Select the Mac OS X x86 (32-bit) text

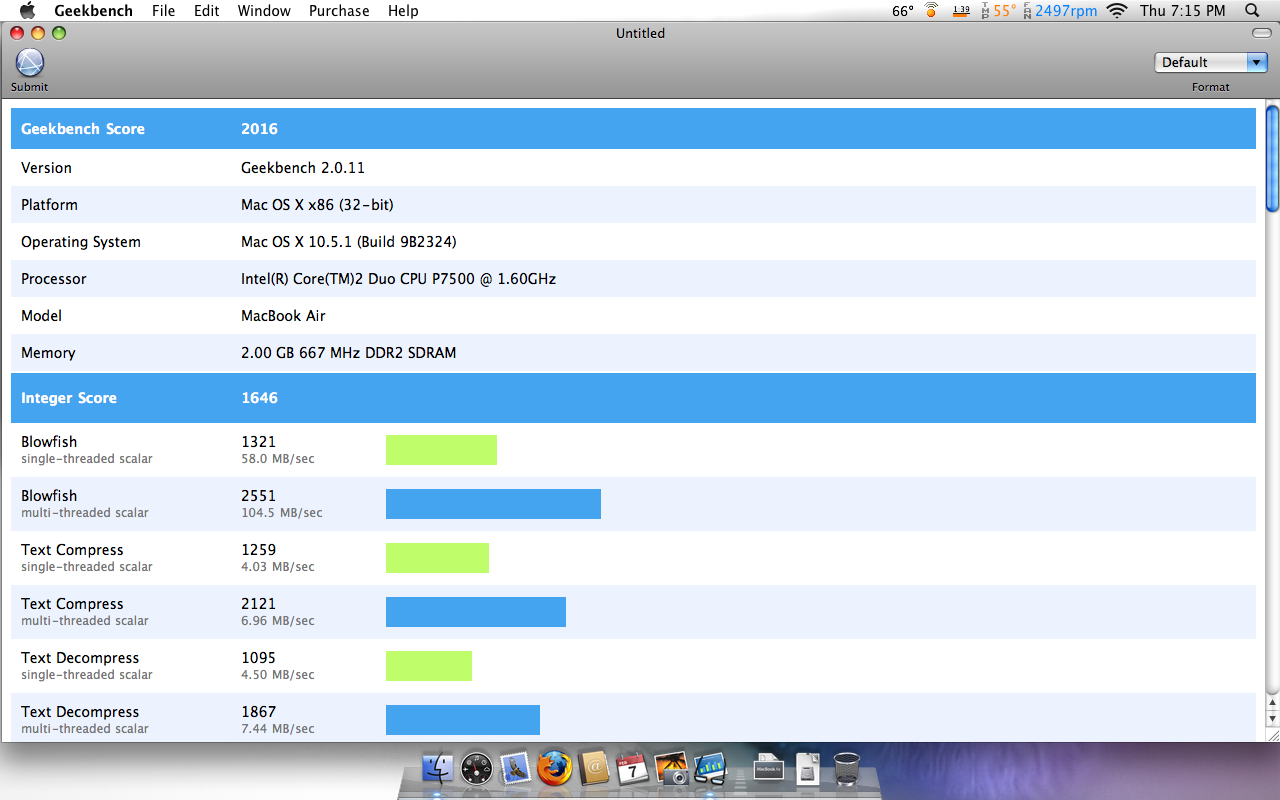point(317,205)
